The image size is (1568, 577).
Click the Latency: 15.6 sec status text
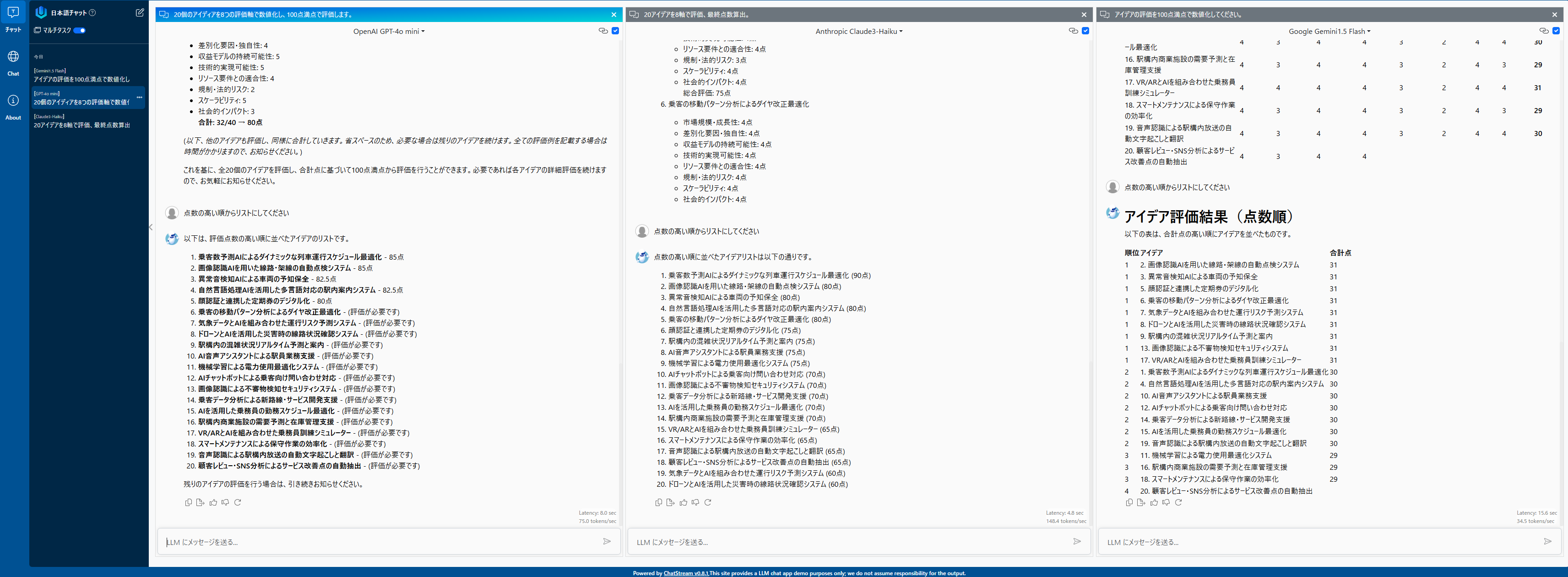point(1536,513)
